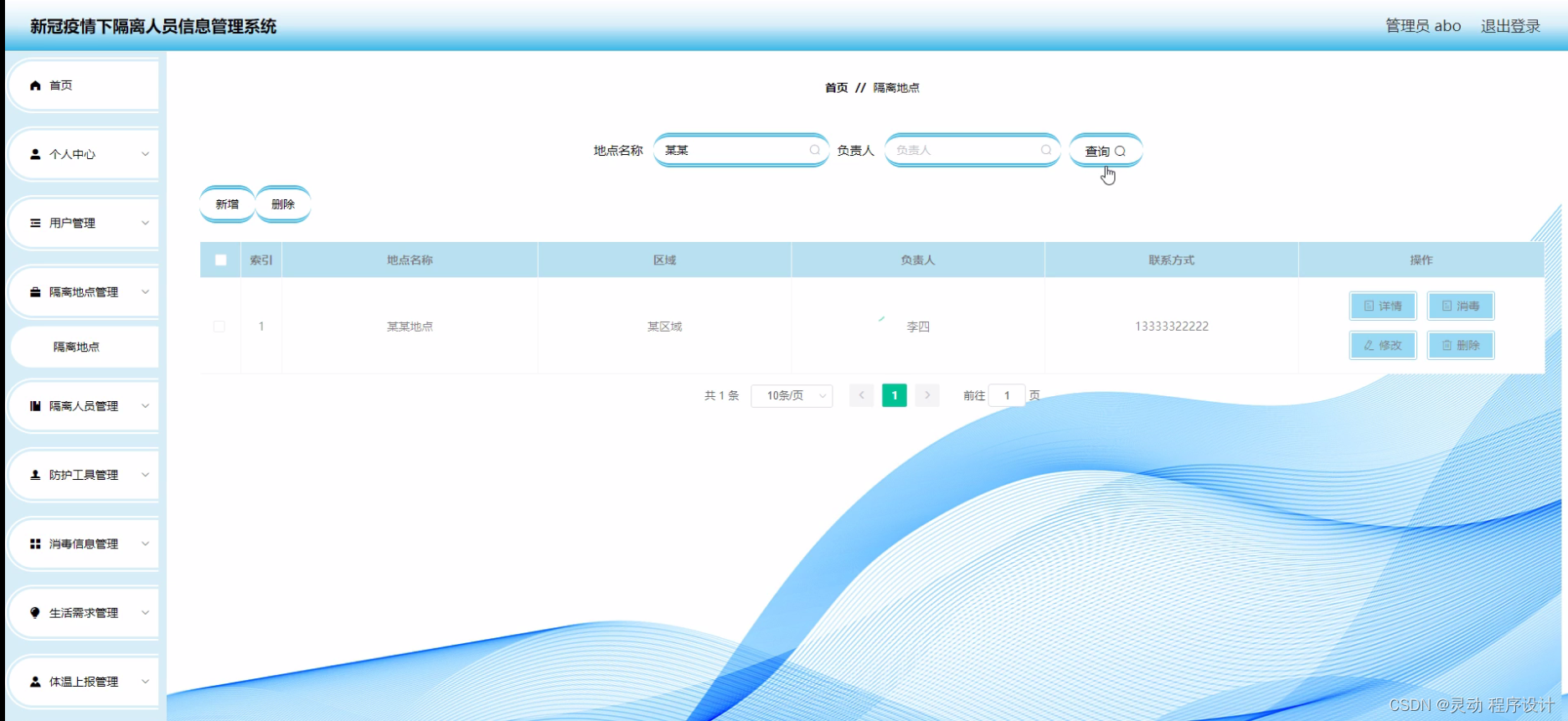Click the 共 1 条 total count text

721,395
